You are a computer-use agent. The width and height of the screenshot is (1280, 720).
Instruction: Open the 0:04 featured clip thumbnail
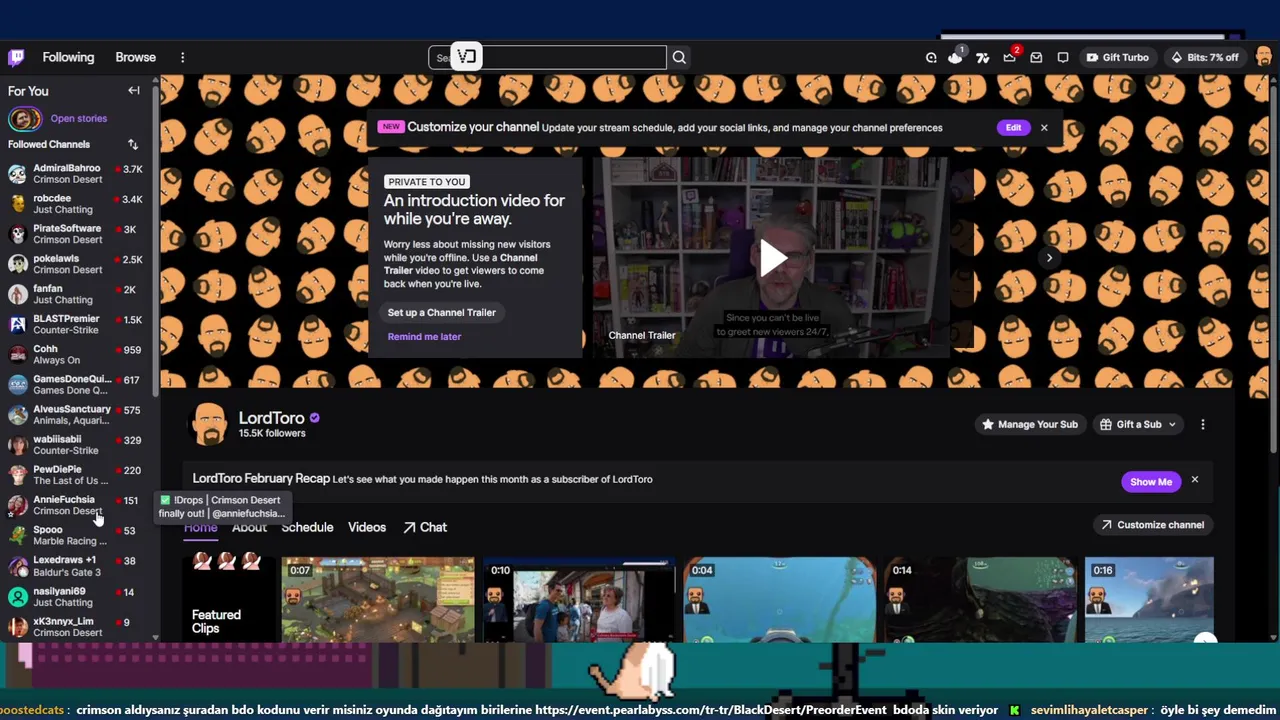click(x=780, y=599)
